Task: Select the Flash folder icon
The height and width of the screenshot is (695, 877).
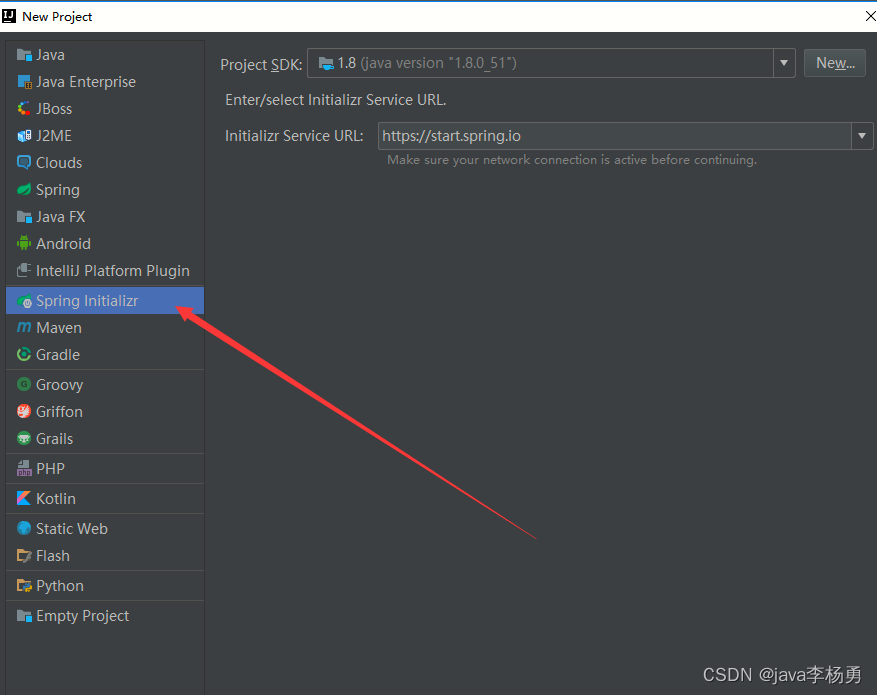Action: (x=24, y=556)
